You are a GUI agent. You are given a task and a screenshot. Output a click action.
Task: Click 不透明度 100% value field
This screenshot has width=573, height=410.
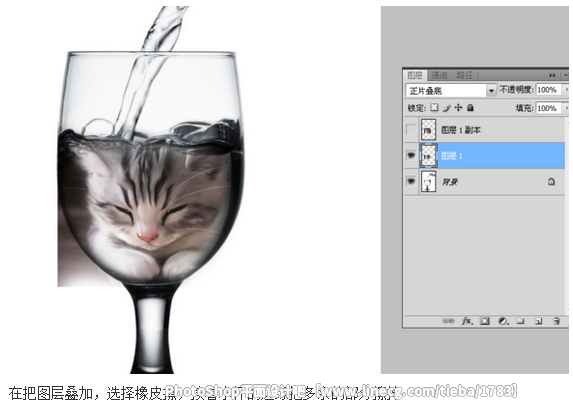coord(549,90)
